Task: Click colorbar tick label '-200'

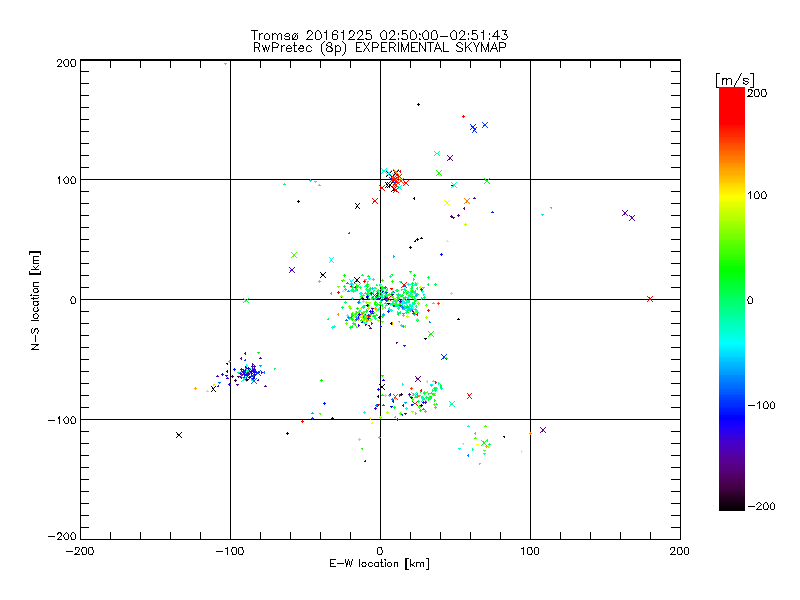Action: (x=761, y=506)
